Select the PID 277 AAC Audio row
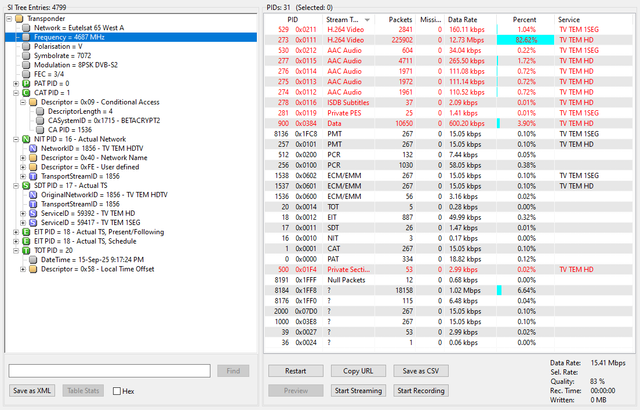 pos(449,61)
